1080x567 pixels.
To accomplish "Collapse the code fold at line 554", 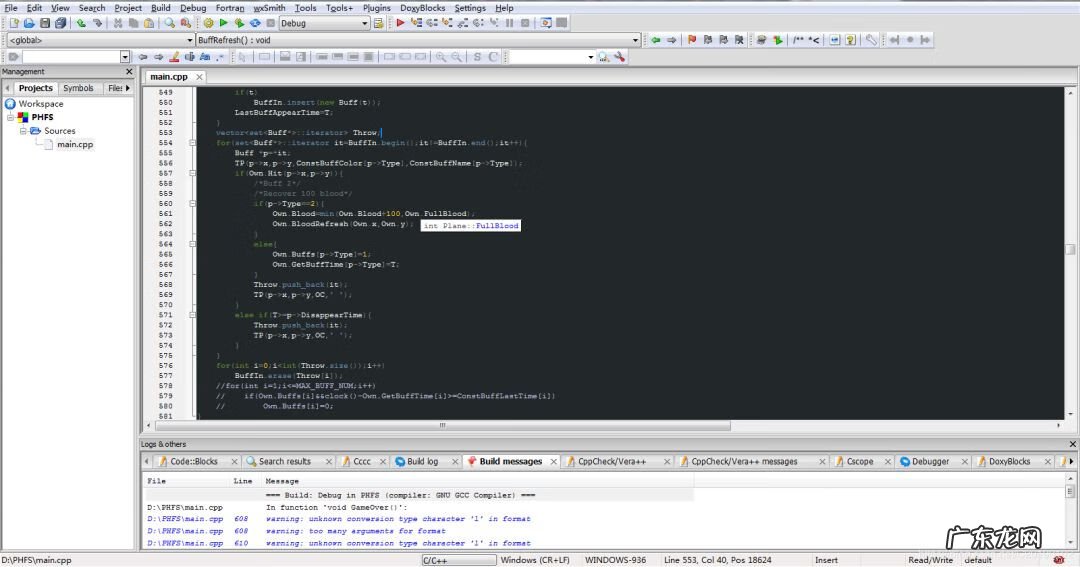I will tap(192, 143).
